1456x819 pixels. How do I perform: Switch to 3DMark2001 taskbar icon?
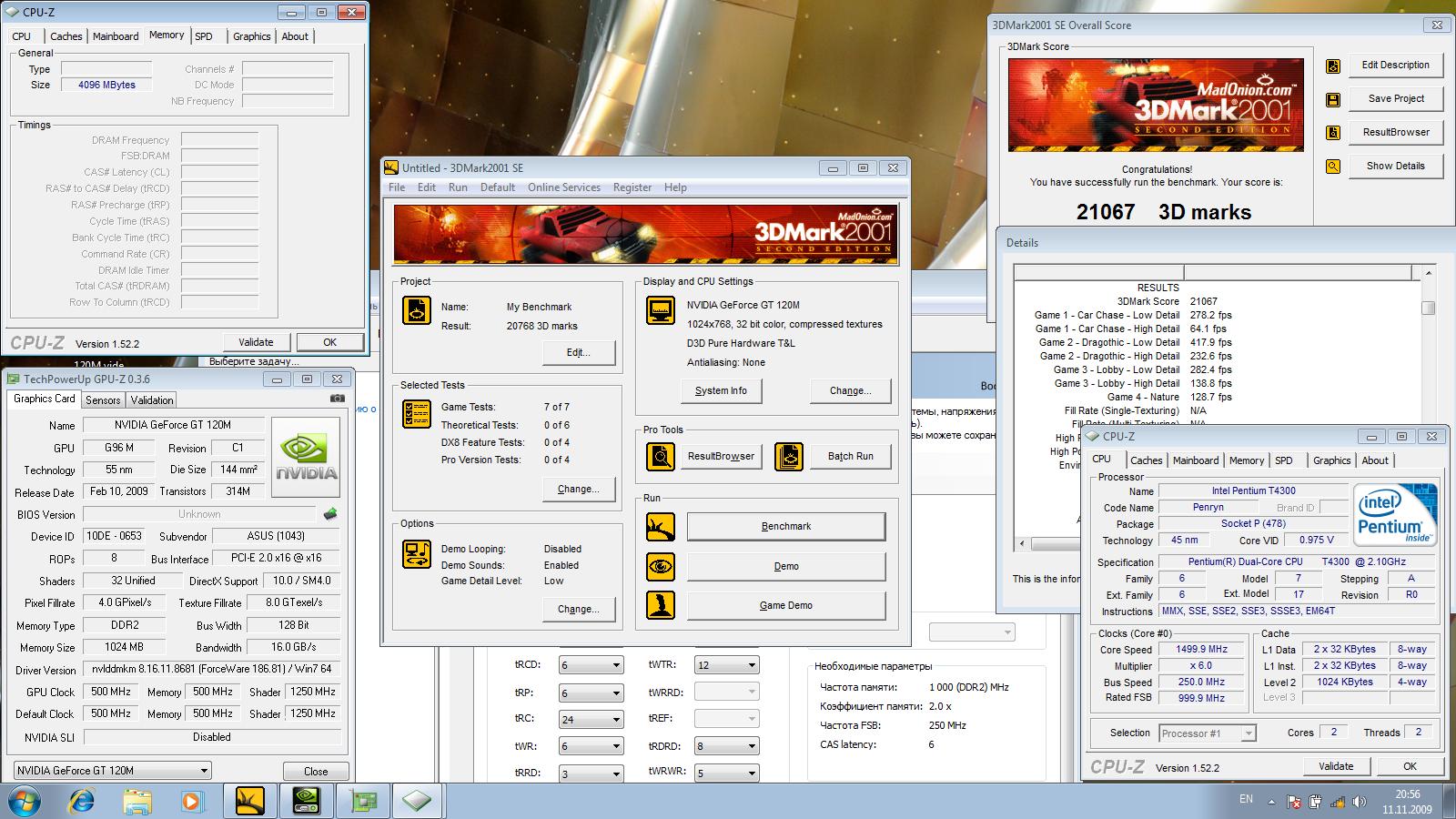pos(249,802)
